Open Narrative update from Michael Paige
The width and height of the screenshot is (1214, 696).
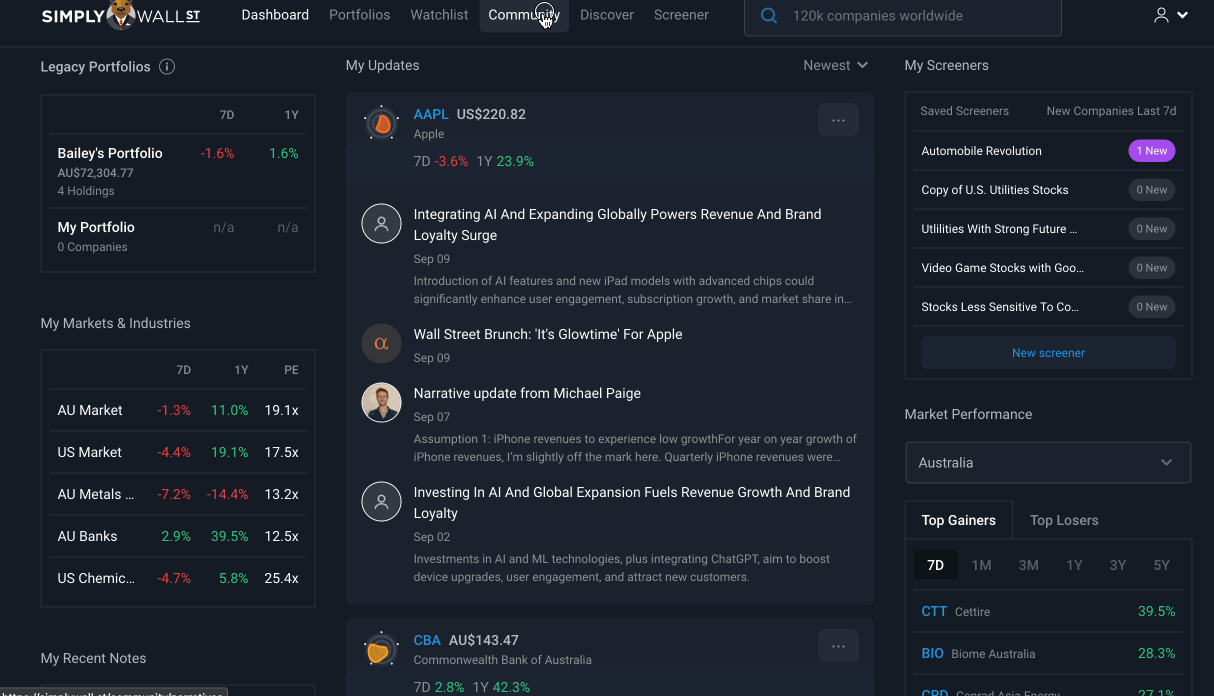527,393
